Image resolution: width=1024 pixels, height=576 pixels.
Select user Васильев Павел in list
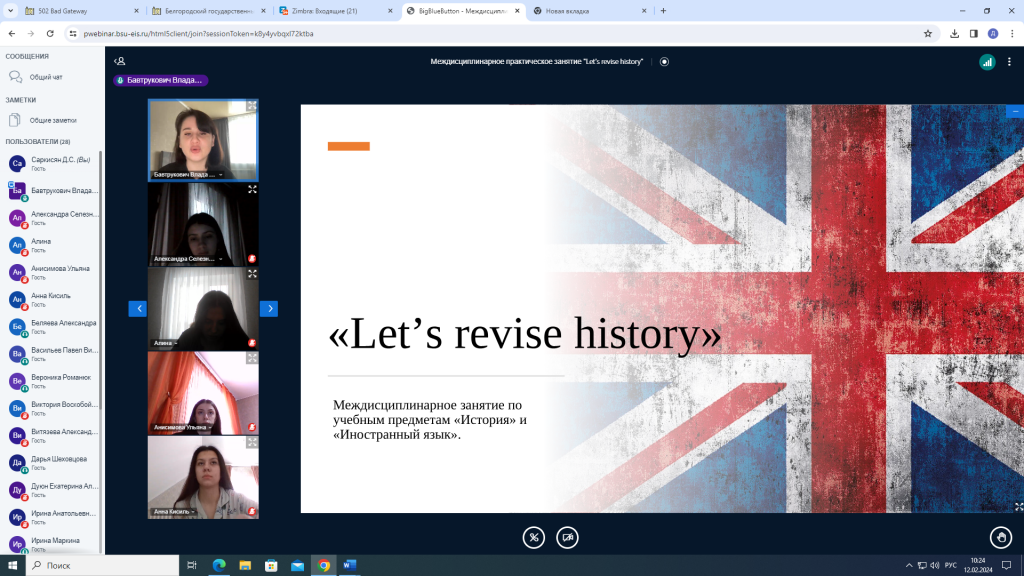point(51,354)
